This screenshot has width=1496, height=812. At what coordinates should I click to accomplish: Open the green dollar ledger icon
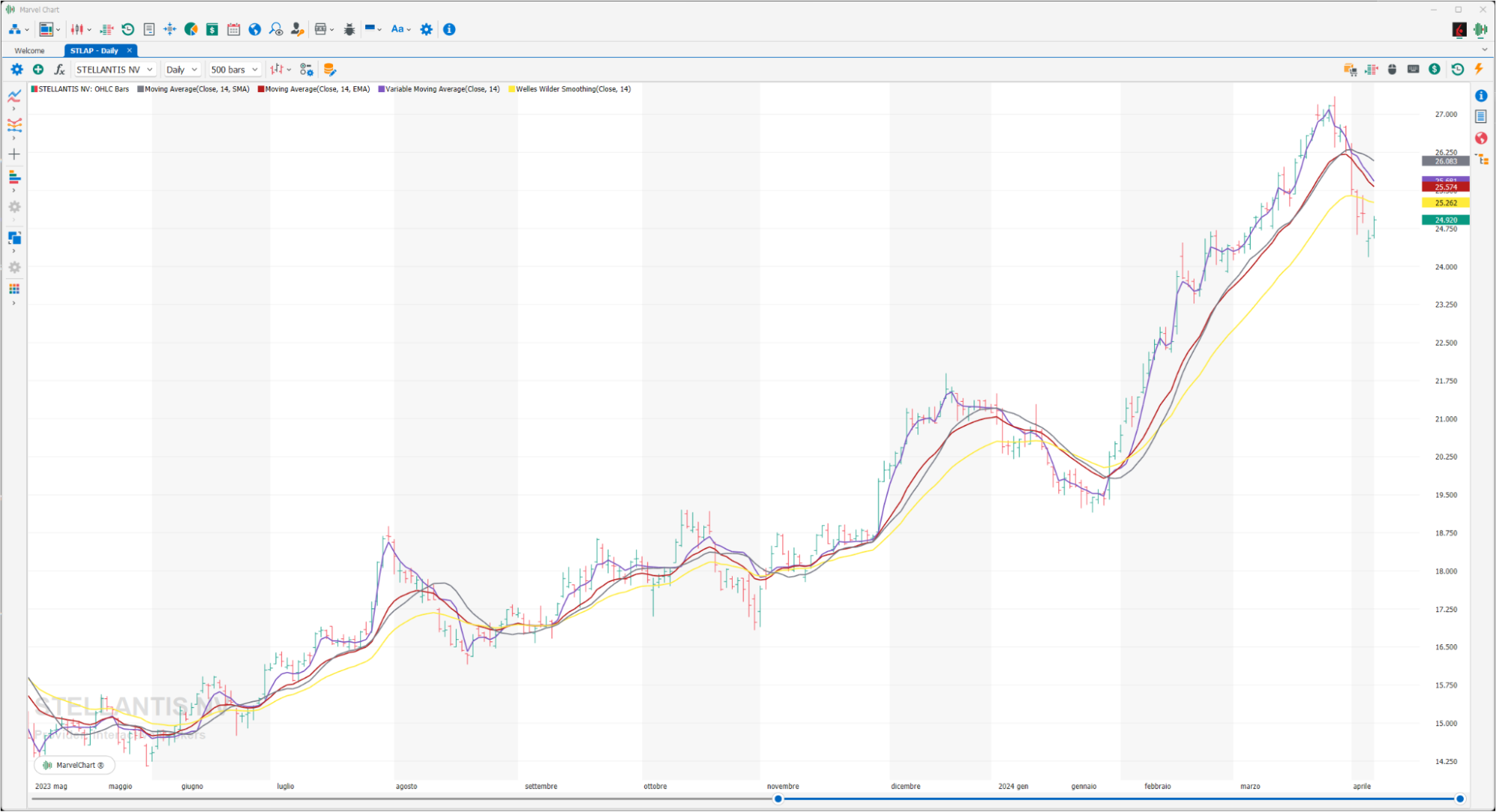[213, 29]
